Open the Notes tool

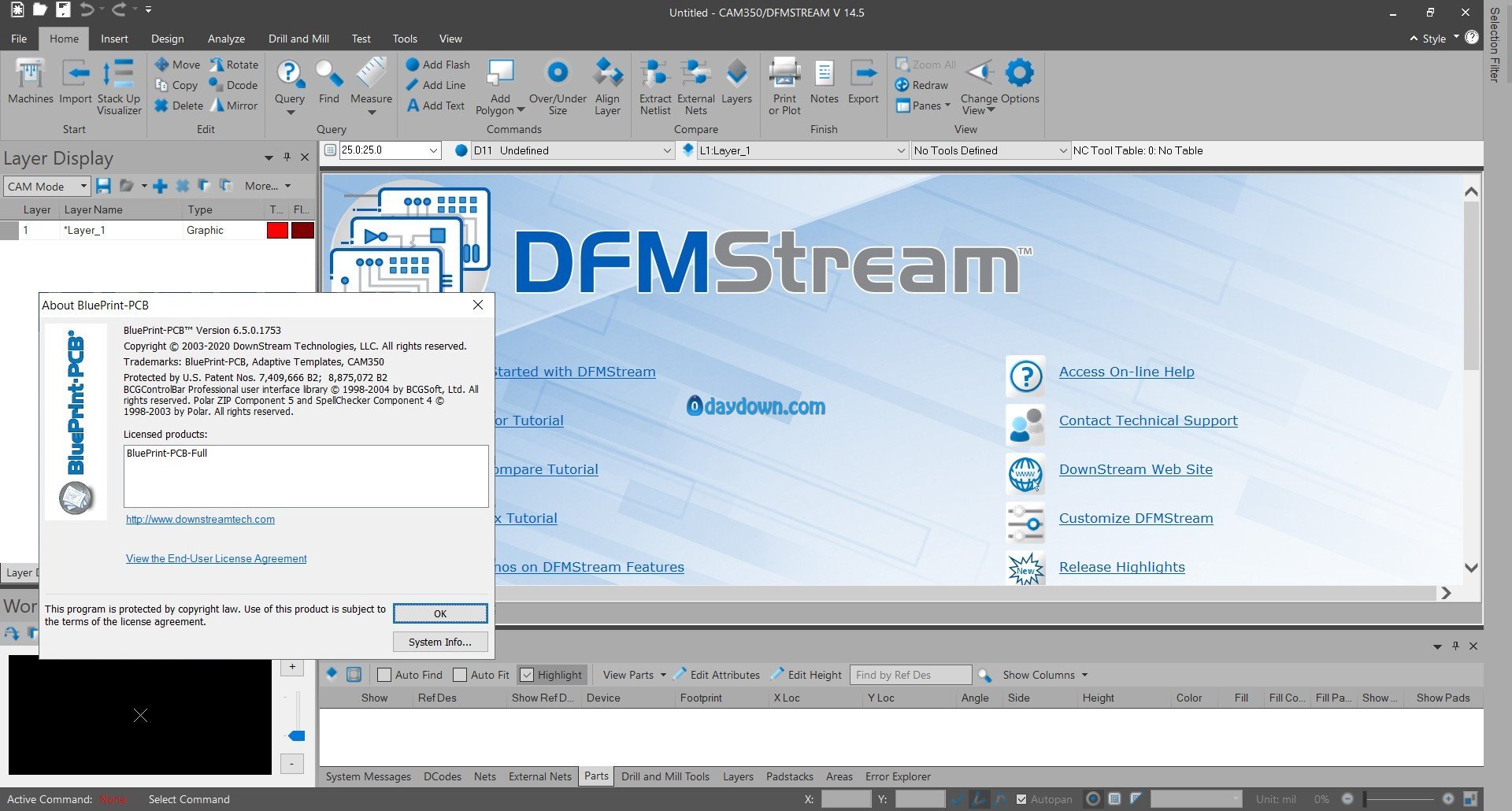pyautogui.click(x=824, y=82)
